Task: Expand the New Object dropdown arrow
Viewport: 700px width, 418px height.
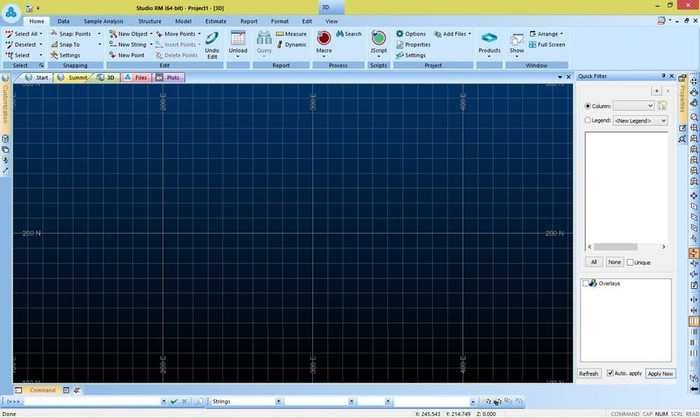Action: point(151,34)
